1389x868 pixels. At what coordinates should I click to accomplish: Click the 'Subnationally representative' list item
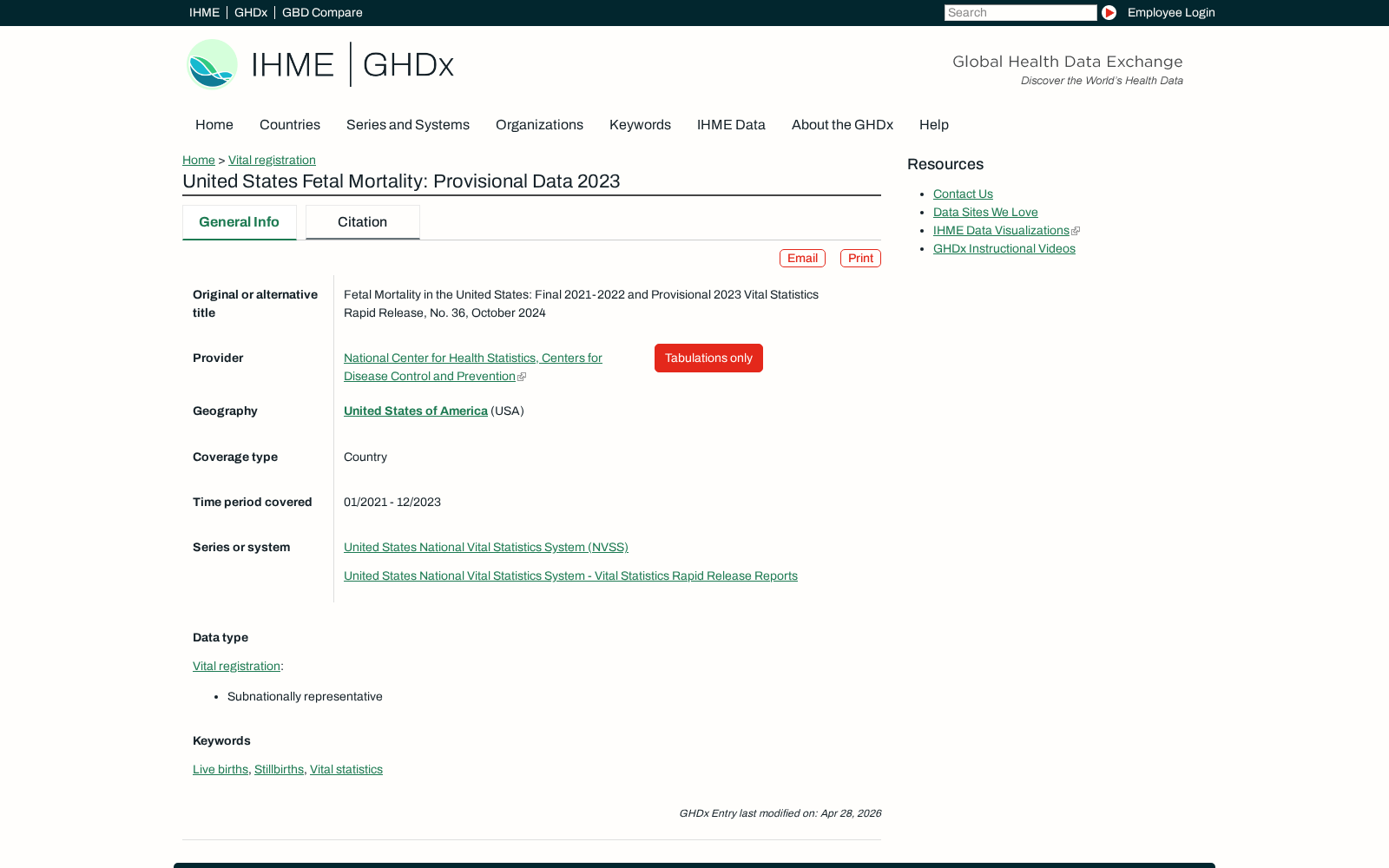pos(305,696)
